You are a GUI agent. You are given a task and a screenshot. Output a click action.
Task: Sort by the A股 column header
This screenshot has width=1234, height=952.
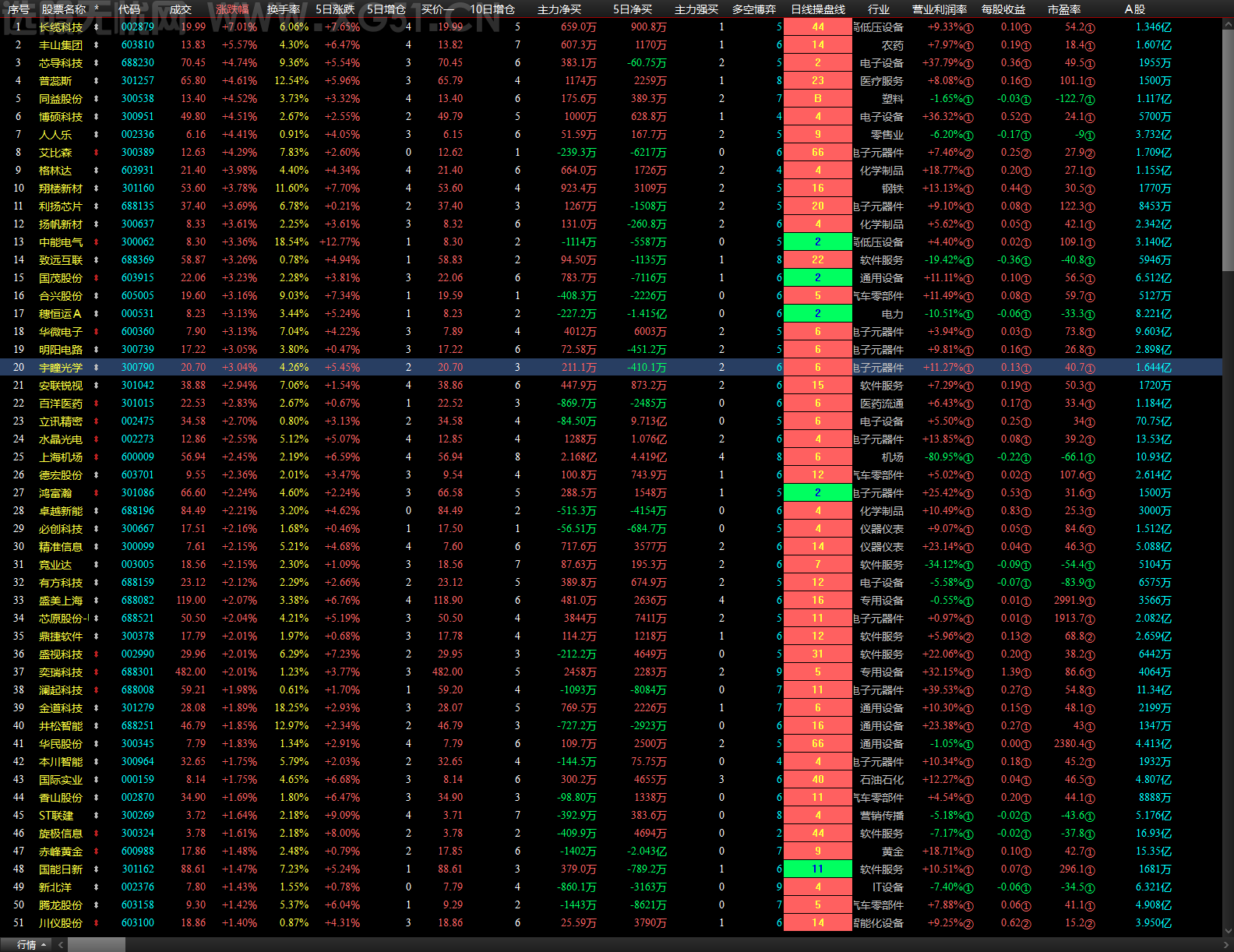pyautogui.click(x=1135, y=9)
